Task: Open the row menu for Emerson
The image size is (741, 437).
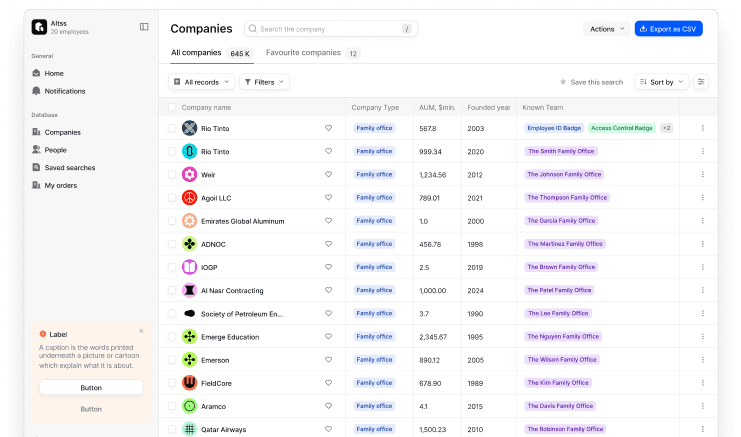Action: point(703,360)
